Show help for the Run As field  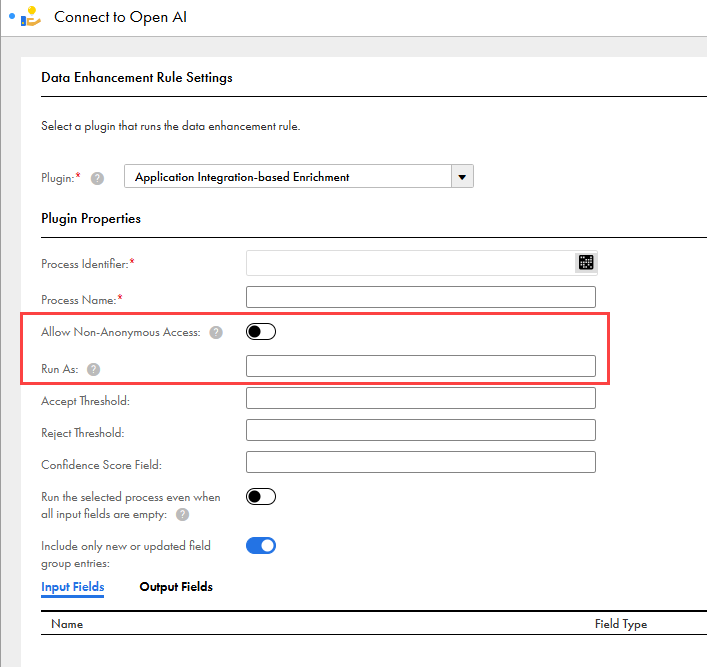[x=93, y=370]
